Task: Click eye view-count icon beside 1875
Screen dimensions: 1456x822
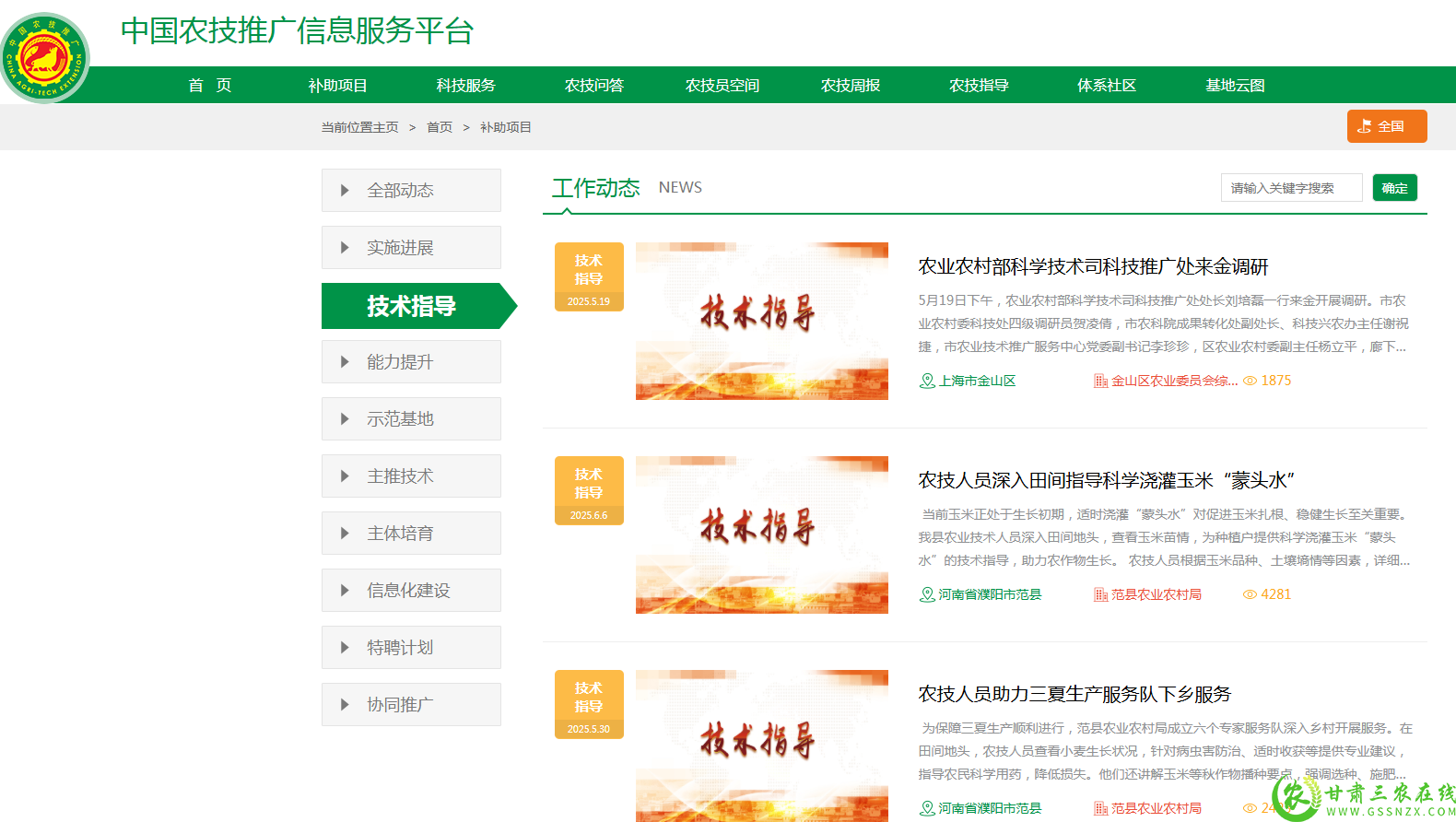Action: [x=1251, y=381]
